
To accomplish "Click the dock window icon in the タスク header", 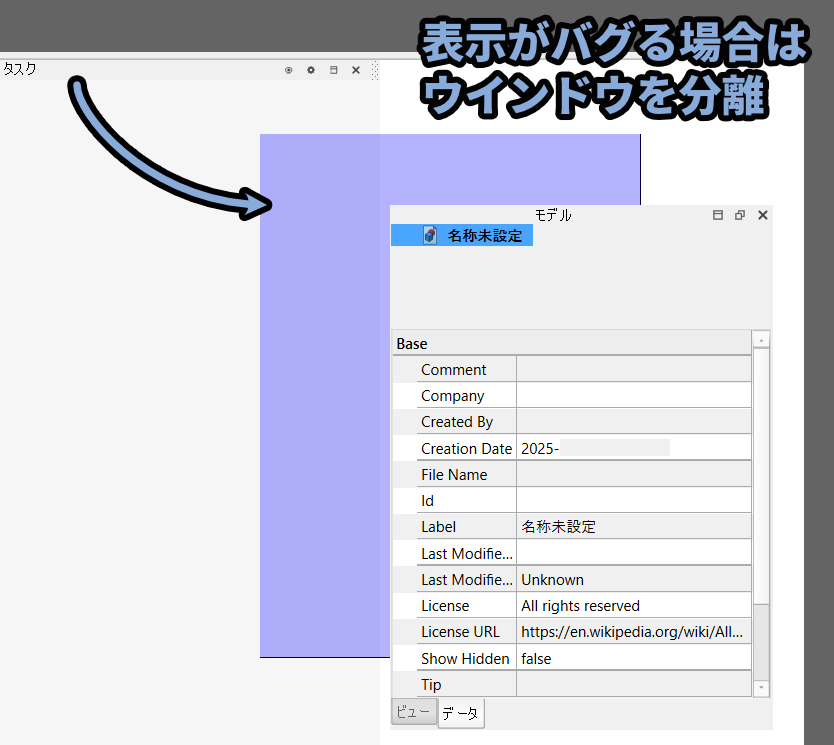I will (333, 70).
